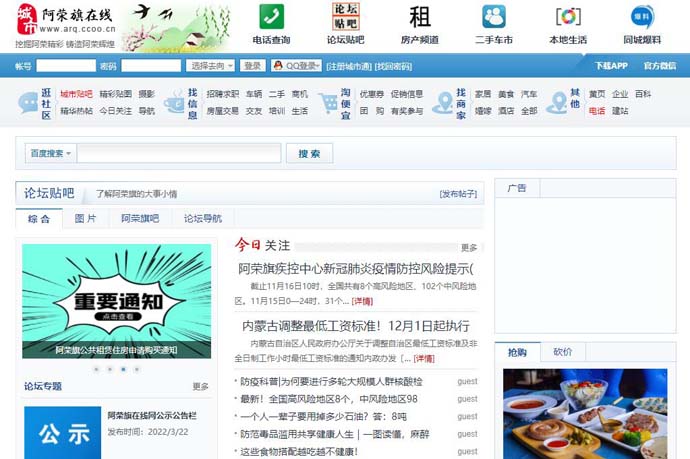Viewport: 690px width, 459px height.
Task: Click the 阿荣旗在线 site logo
Action: tap(66, 26)
